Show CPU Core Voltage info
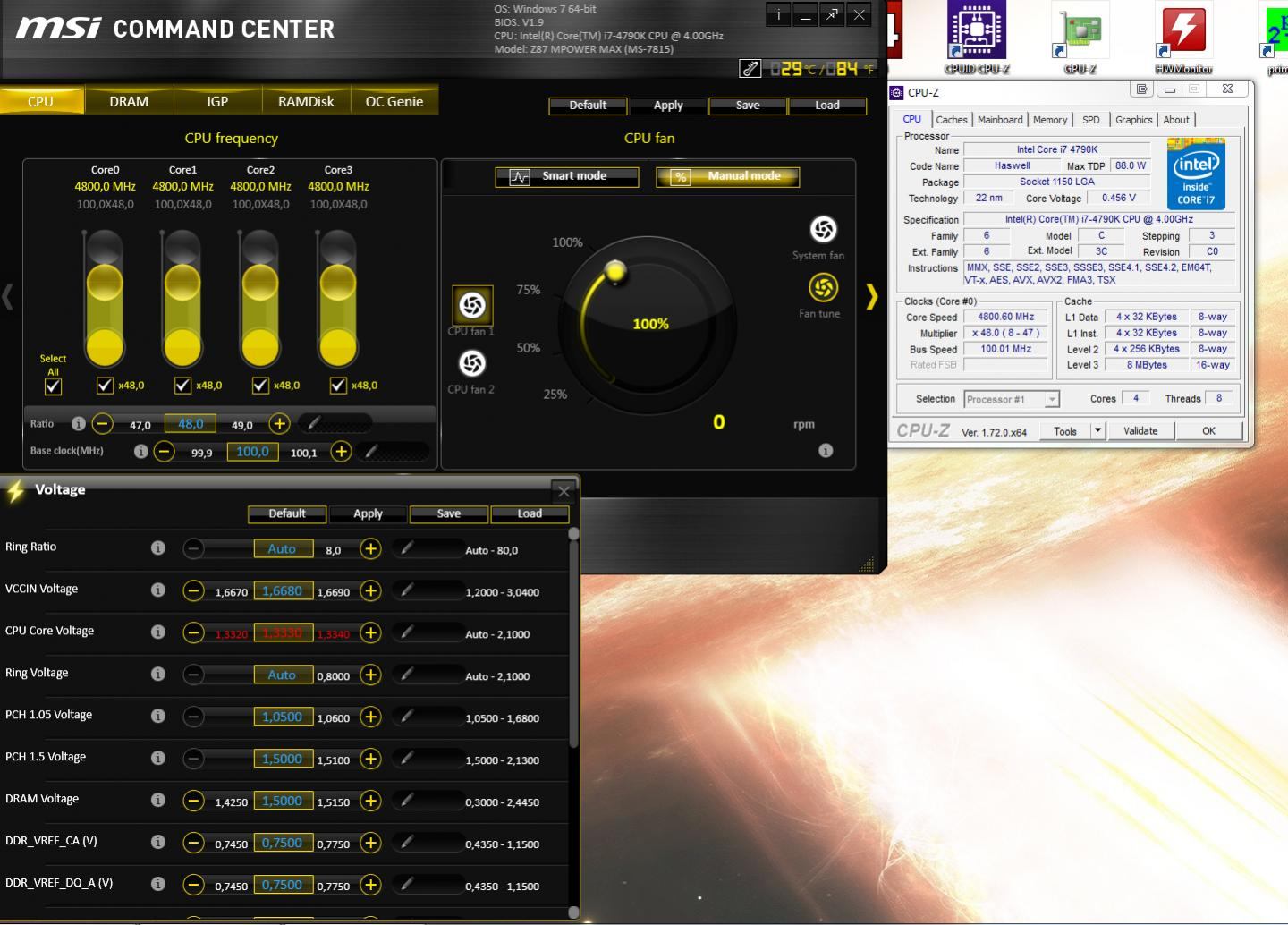 tap(158, 632)
